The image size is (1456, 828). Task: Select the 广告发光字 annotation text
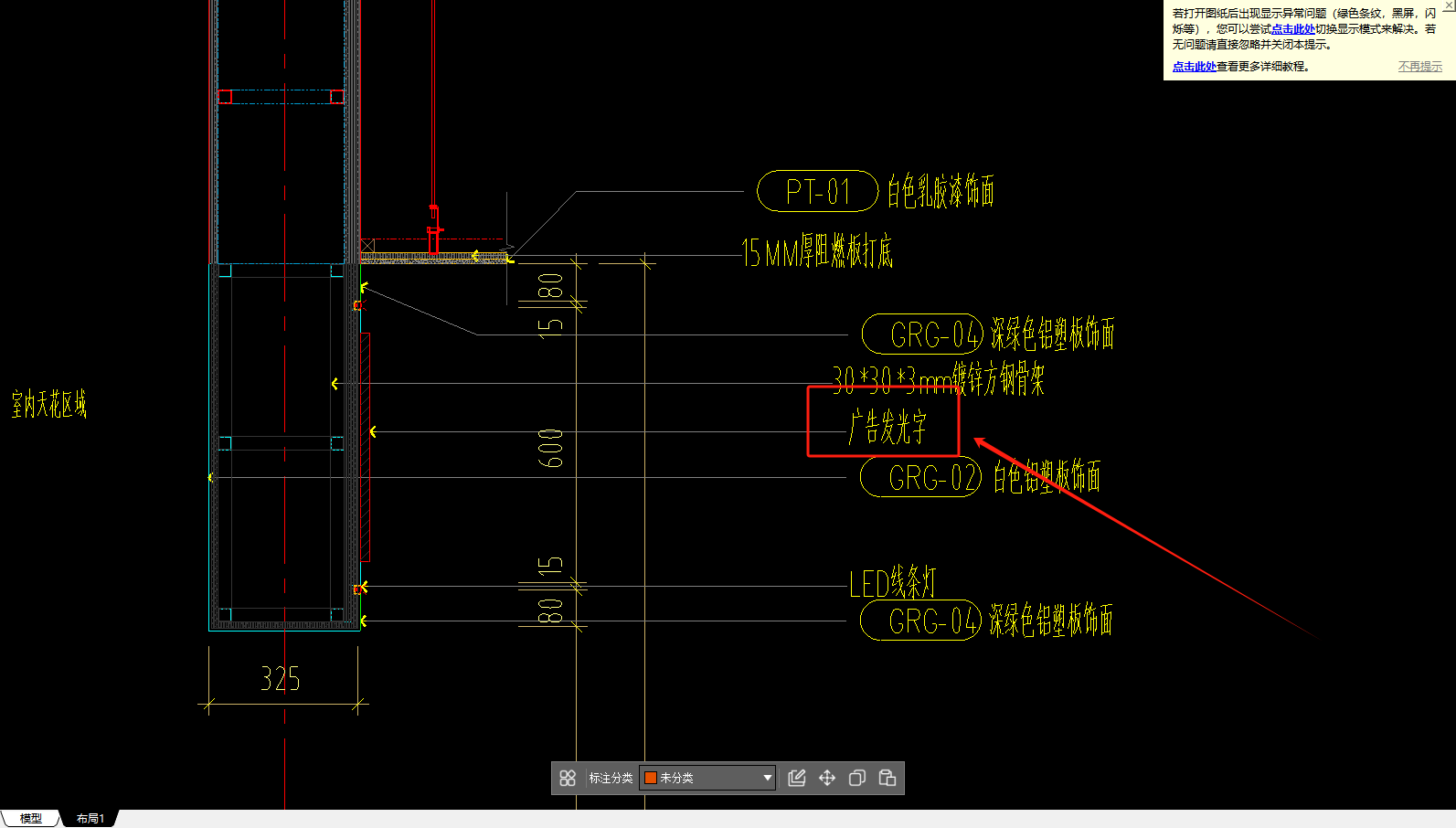click(887, 427)
